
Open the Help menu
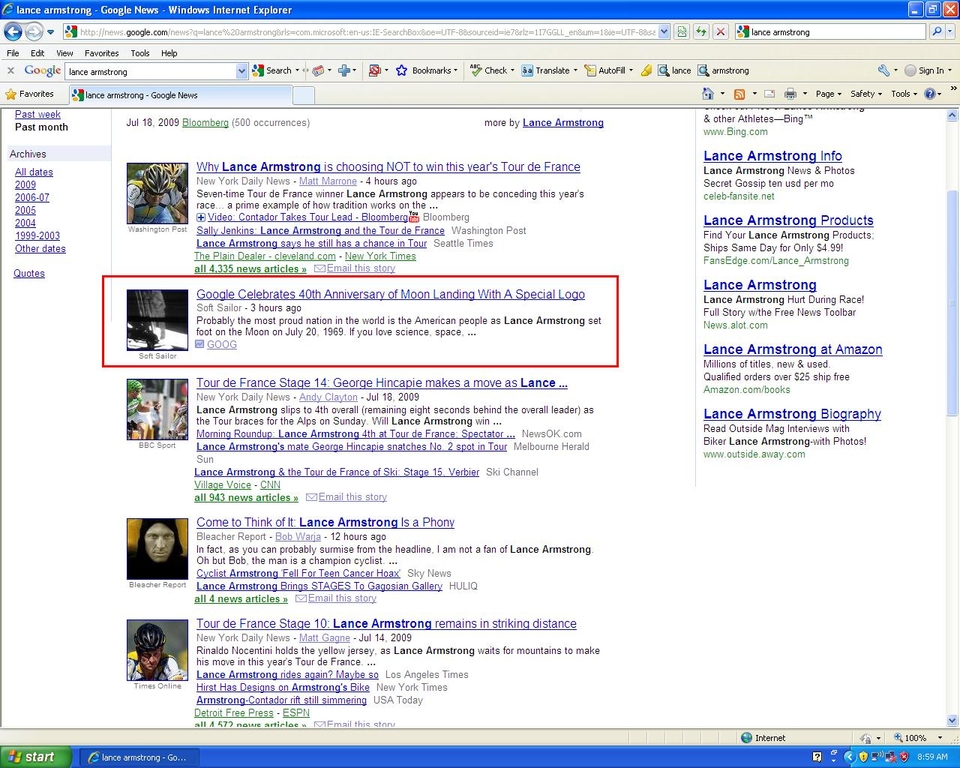[x=169, y=53]
